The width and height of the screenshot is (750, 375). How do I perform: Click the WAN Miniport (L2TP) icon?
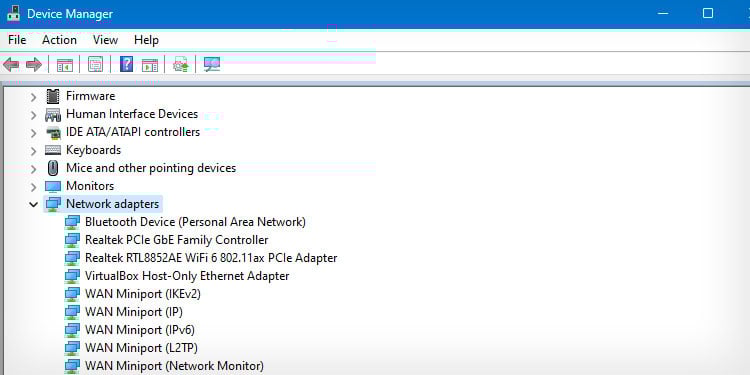72,348
